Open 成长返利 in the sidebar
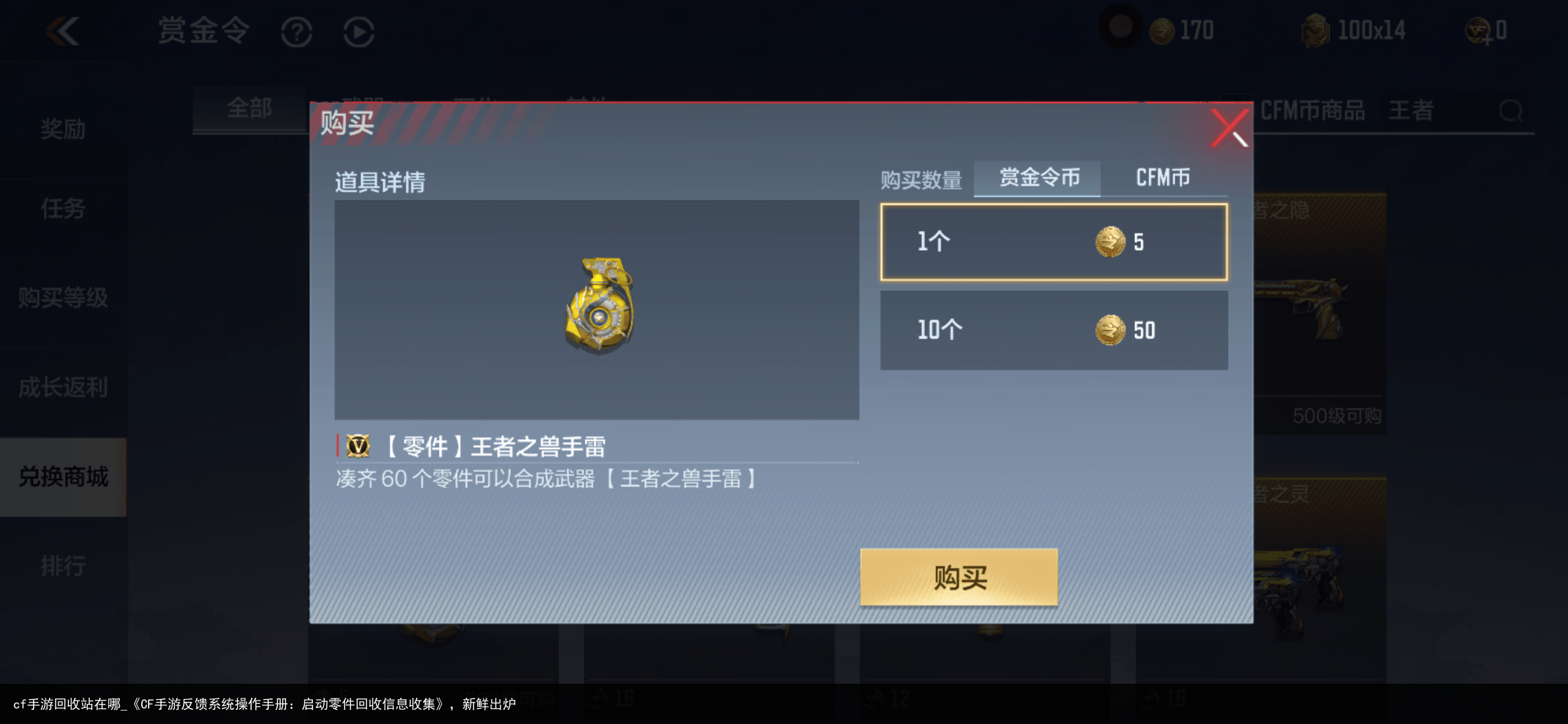This screenshot has height=724, width=1568. (x=63, y=387)
